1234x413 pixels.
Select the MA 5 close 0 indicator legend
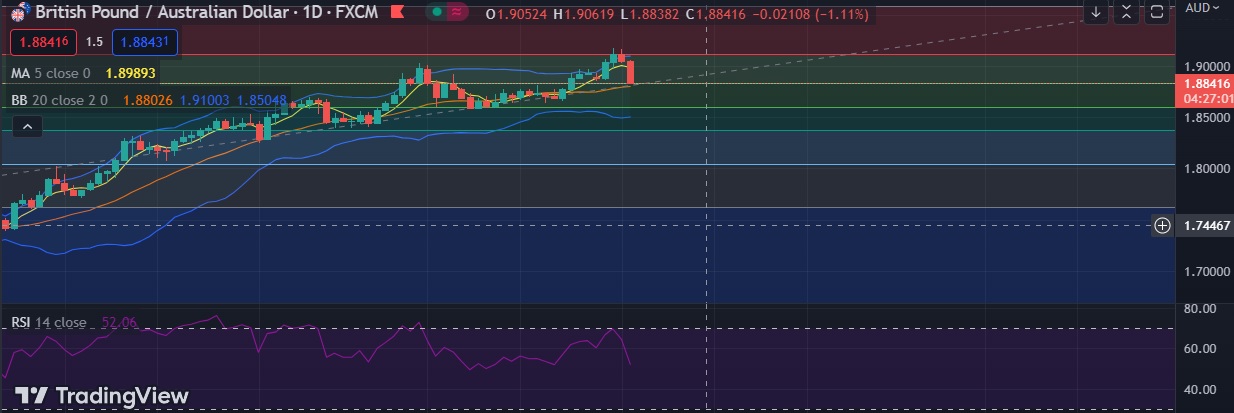click(51, 73)
